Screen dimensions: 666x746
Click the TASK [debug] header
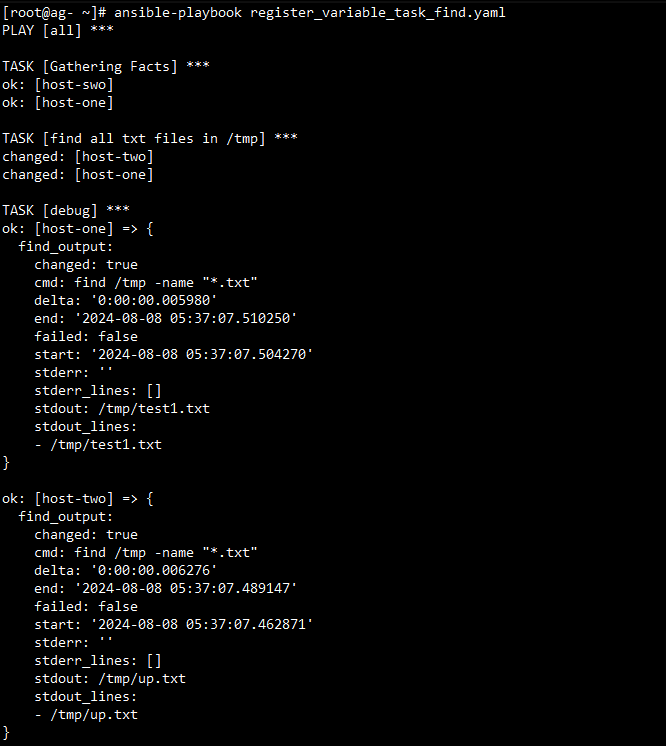[66, 210]
